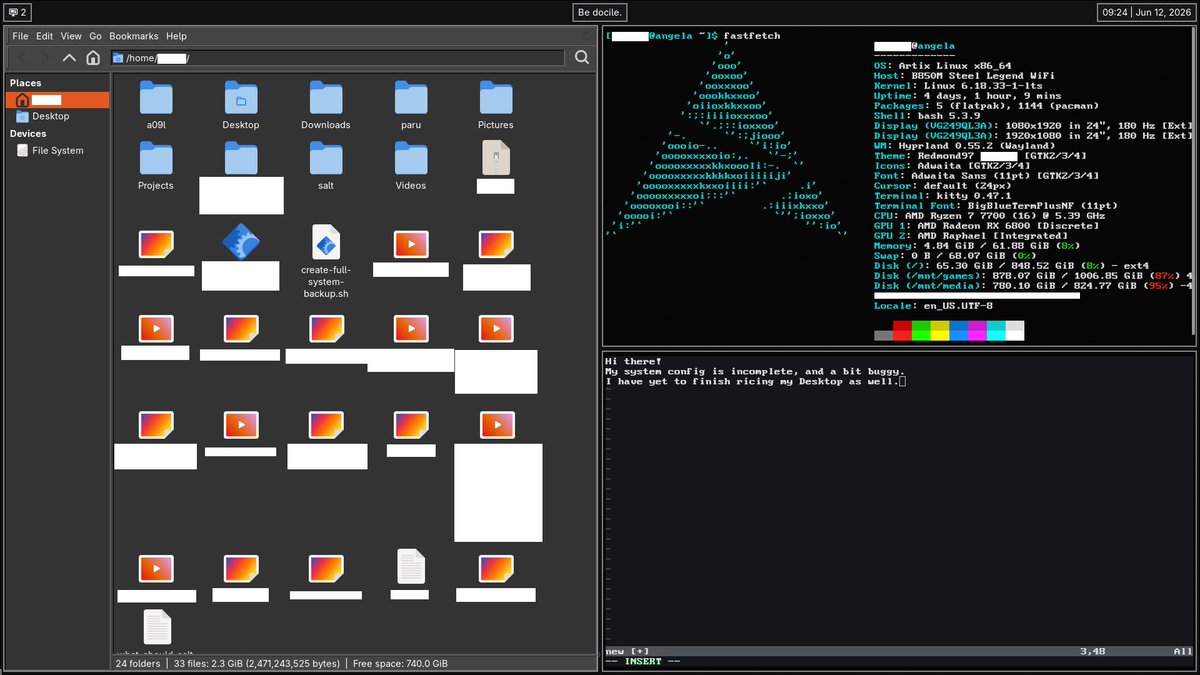
Task: Click workspace 2 indicator in top bar
Action: point(17,12)
